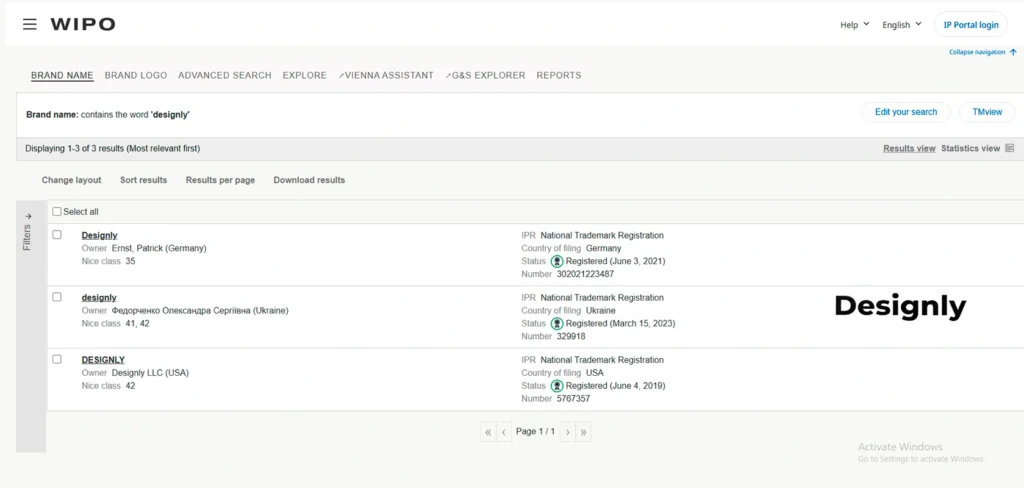Viewport: 1024px width, 488px height.
Task: Open the Vienna Assistant link
Action: 386,75
